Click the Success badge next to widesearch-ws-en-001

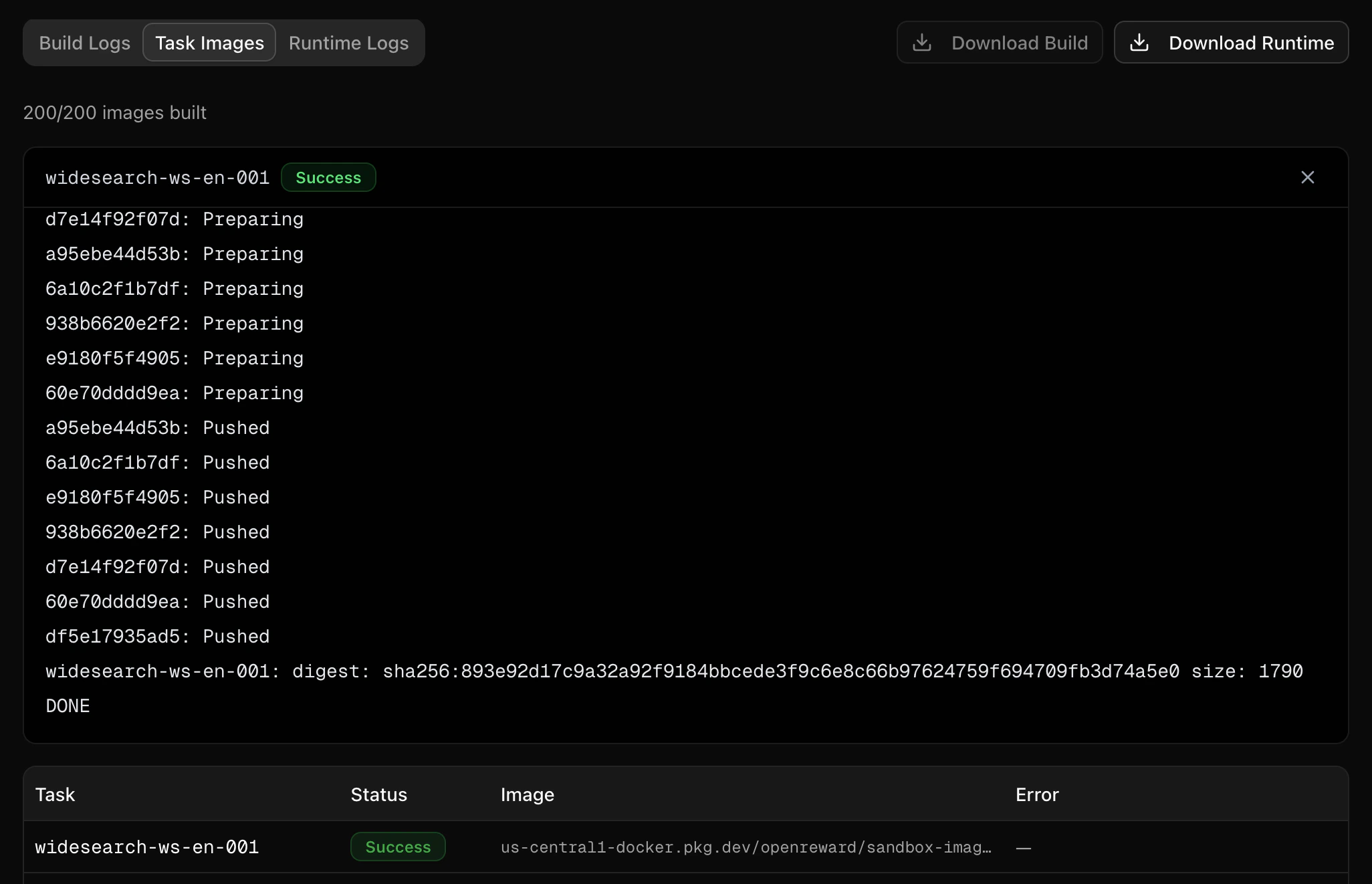[328, 177]
